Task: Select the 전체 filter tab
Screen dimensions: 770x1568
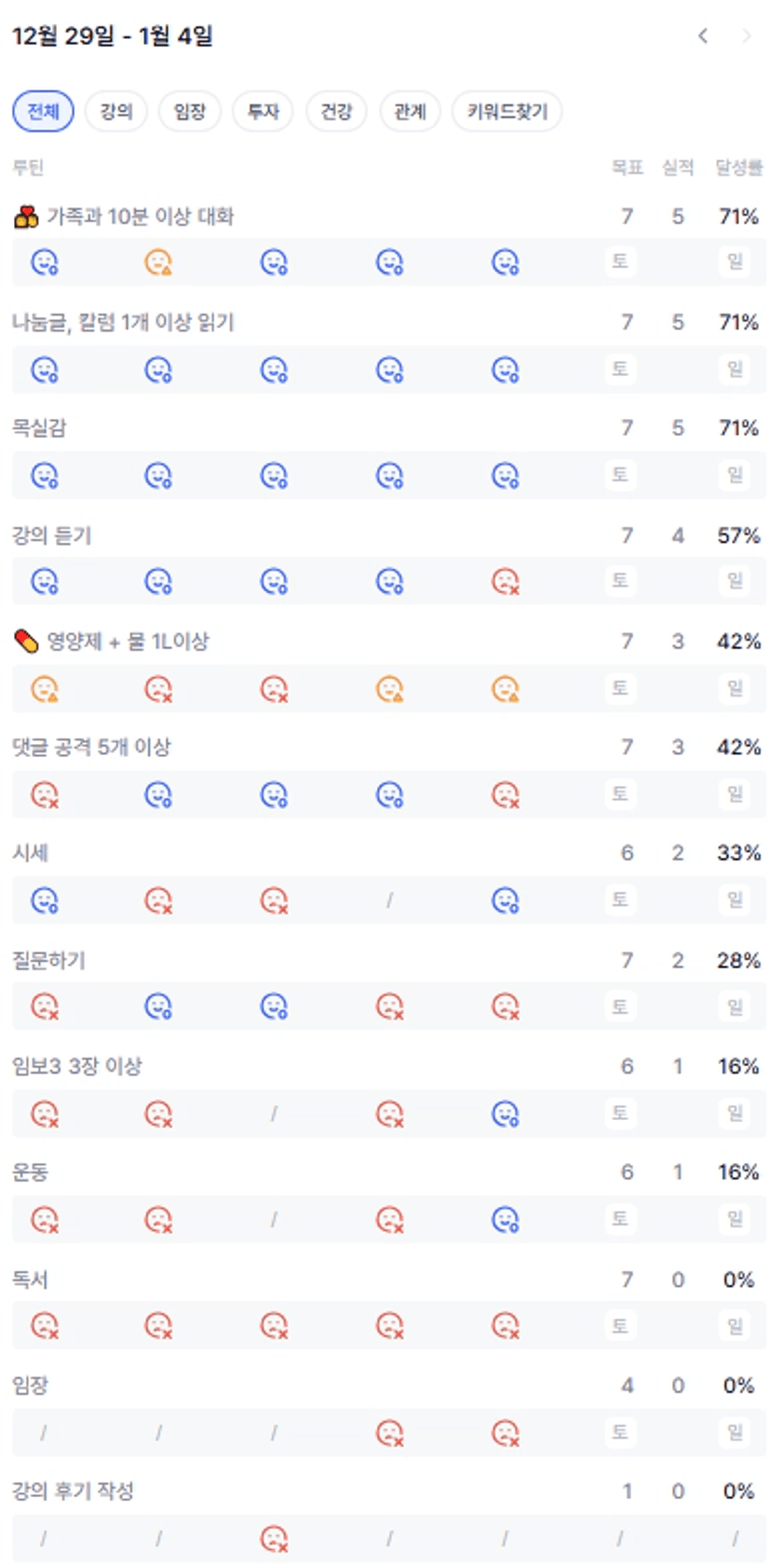Action: point(43,112)
